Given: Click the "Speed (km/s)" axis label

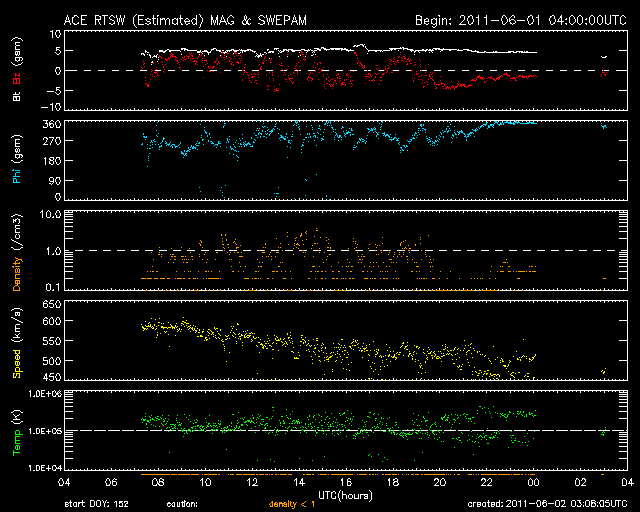Looking at the screenshot, I should coord(17,343).
